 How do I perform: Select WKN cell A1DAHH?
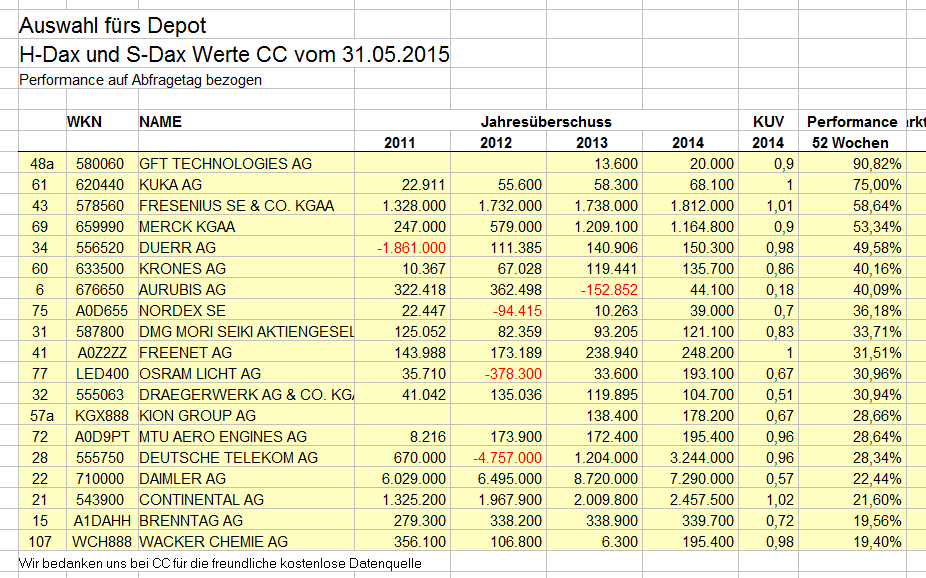(100, 521)
